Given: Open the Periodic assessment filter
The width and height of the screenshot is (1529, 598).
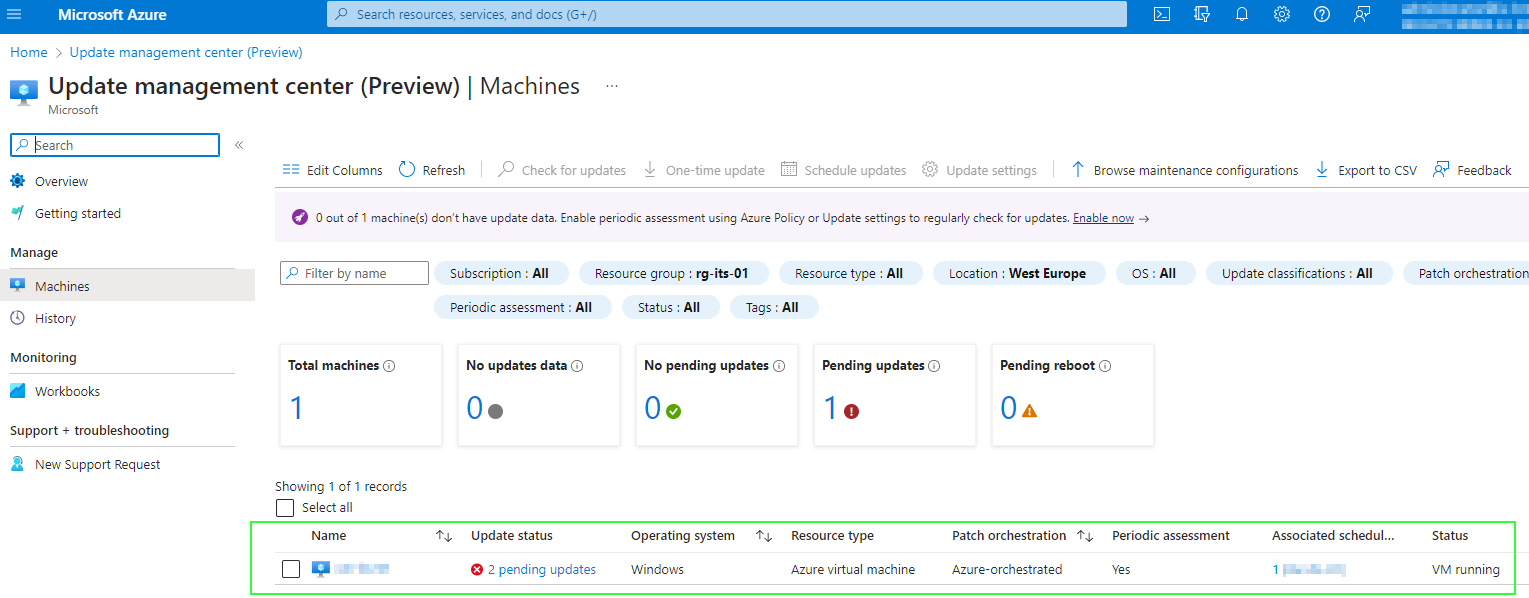Looking at the screenshot, I should (x=521, y=307).
